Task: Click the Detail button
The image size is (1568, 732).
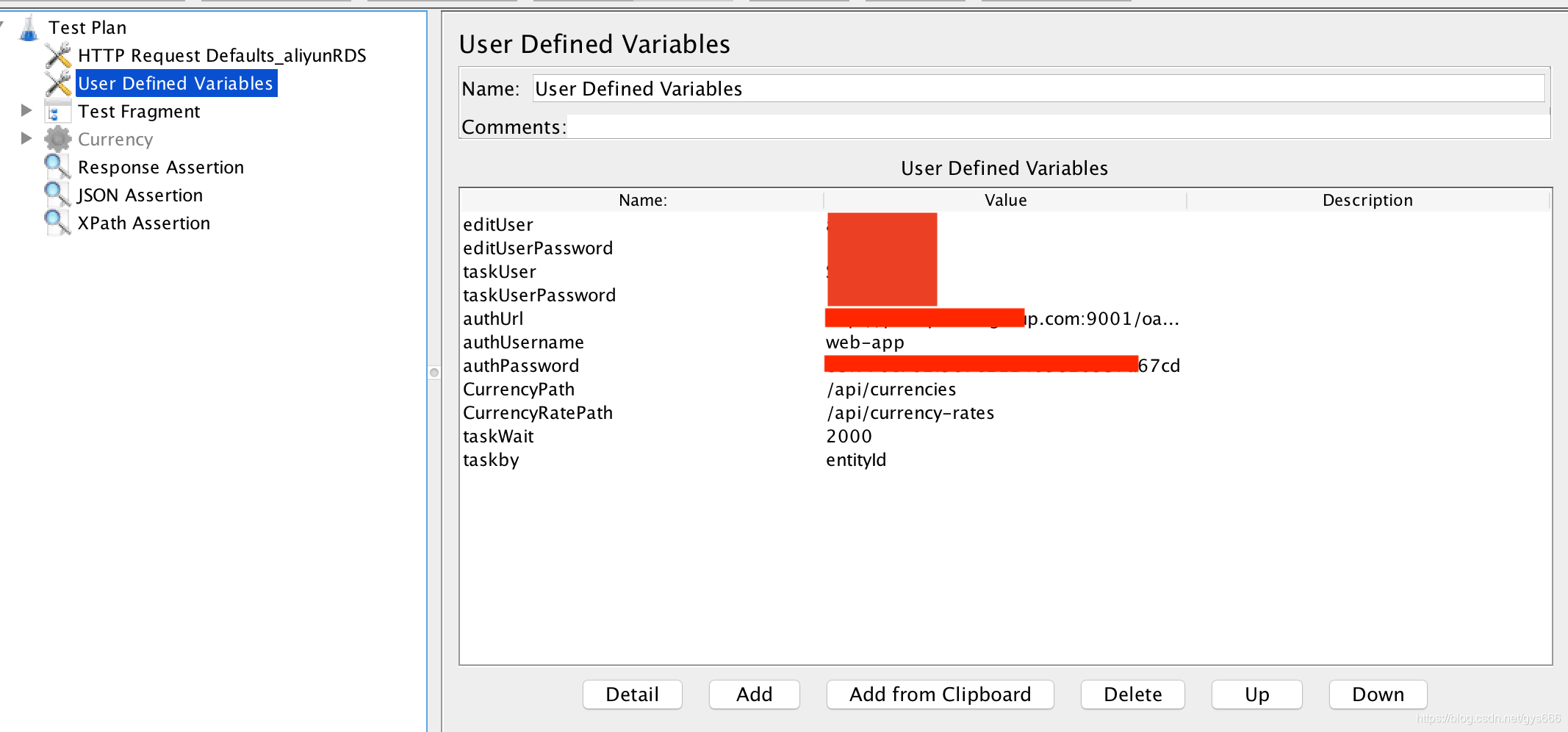Action: coord(633,695)
